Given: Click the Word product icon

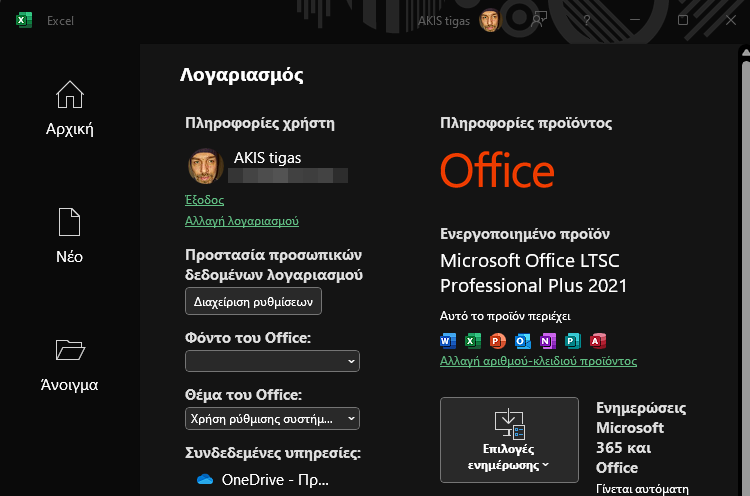Looking at the screenshot, I should pyautogui.click(x=448, y=341).
